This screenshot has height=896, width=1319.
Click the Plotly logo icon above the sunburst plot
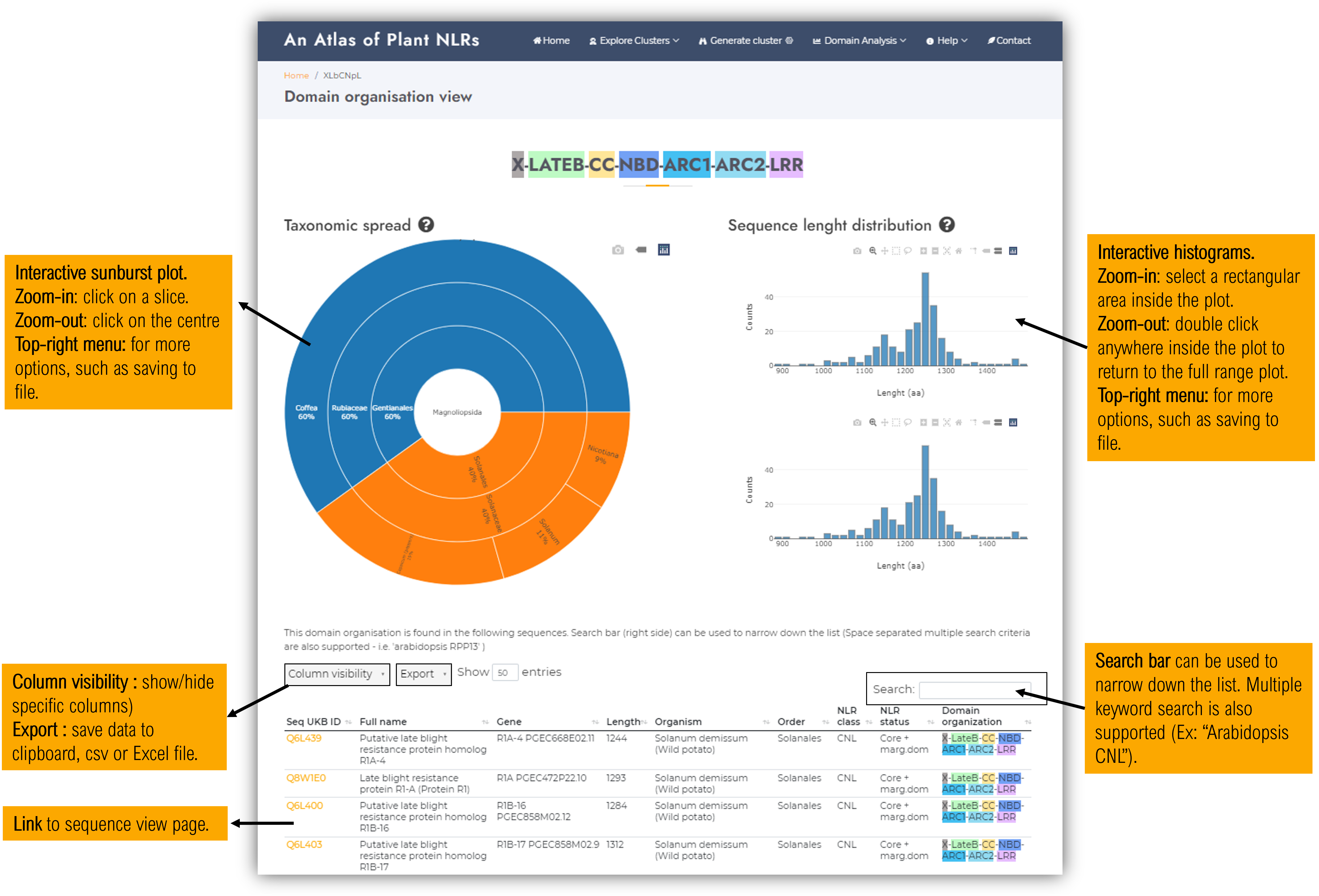[664, 250]
